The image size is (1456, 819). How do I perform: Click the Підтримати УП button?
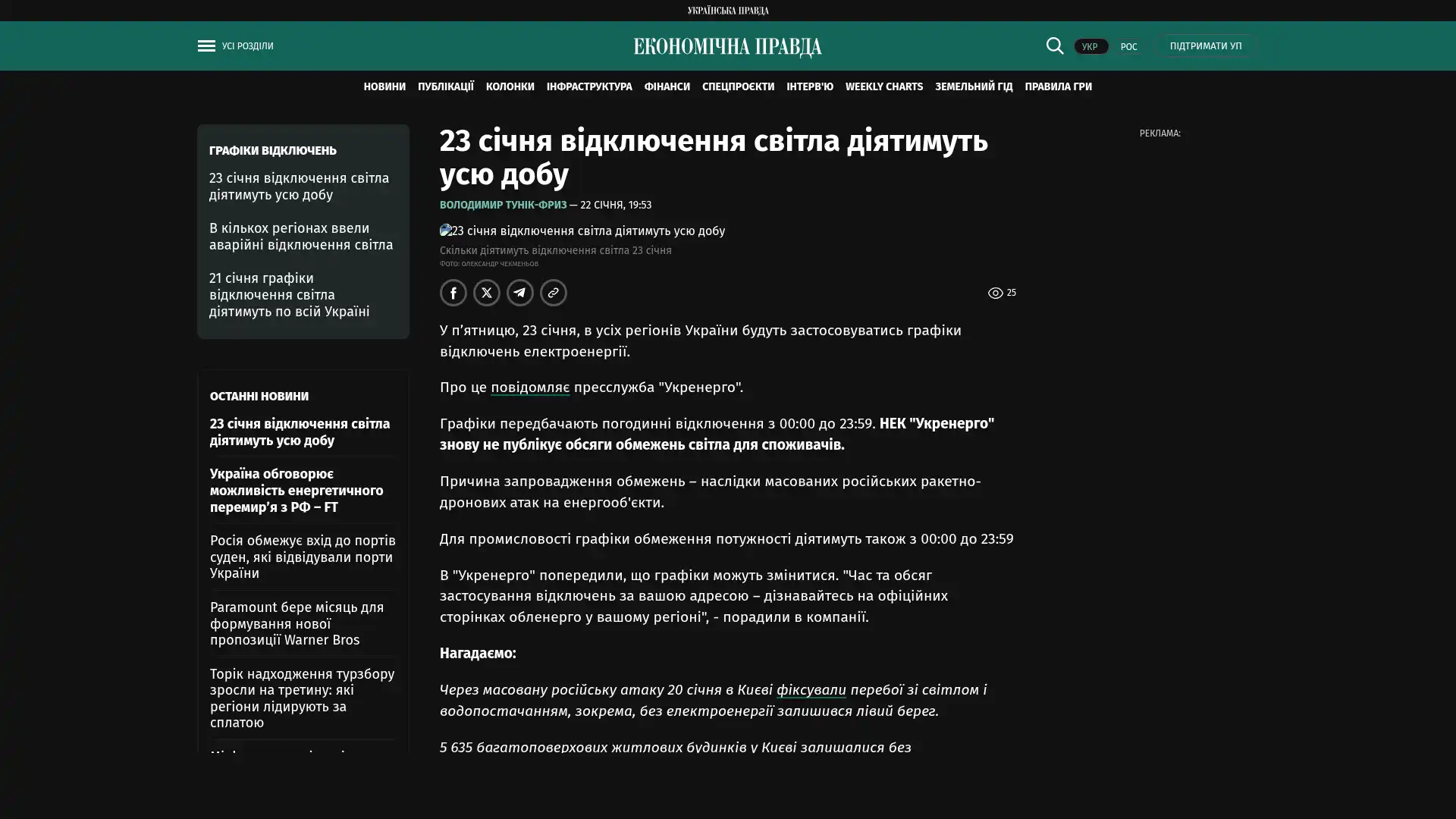click(x=1206, y=45)
